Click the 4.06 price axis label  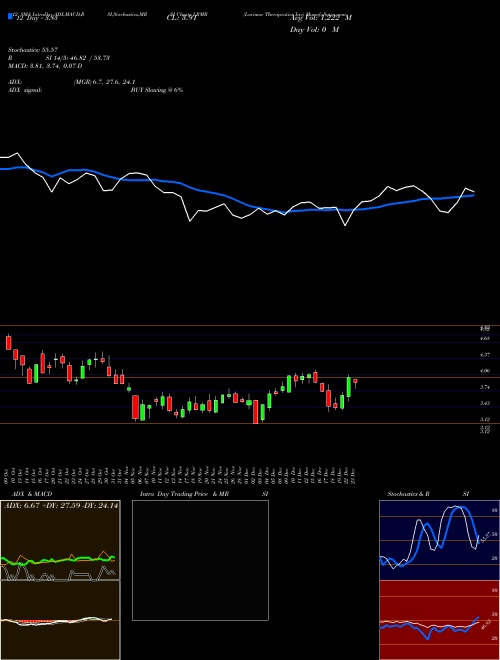485,371
